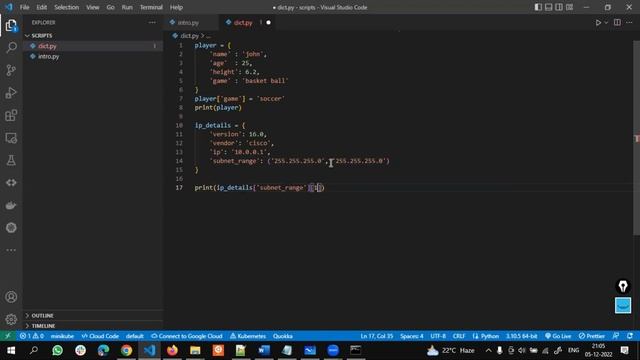
Task: Toggle secondary side bar layout icon
Action: 559,7
